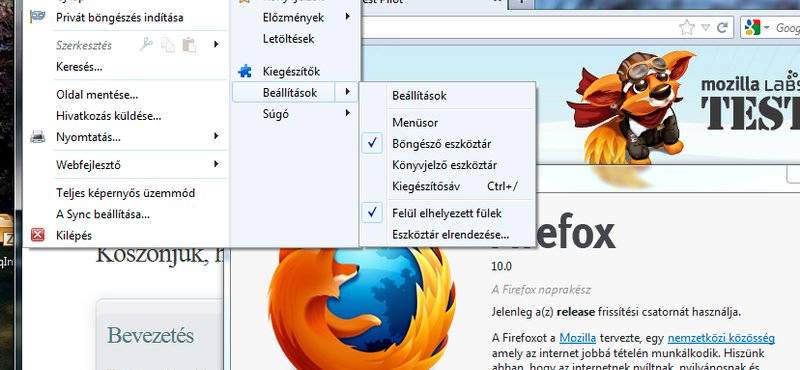Follow the nemzetközi közösség link
The image size is (800, 370).
point(721,338)
